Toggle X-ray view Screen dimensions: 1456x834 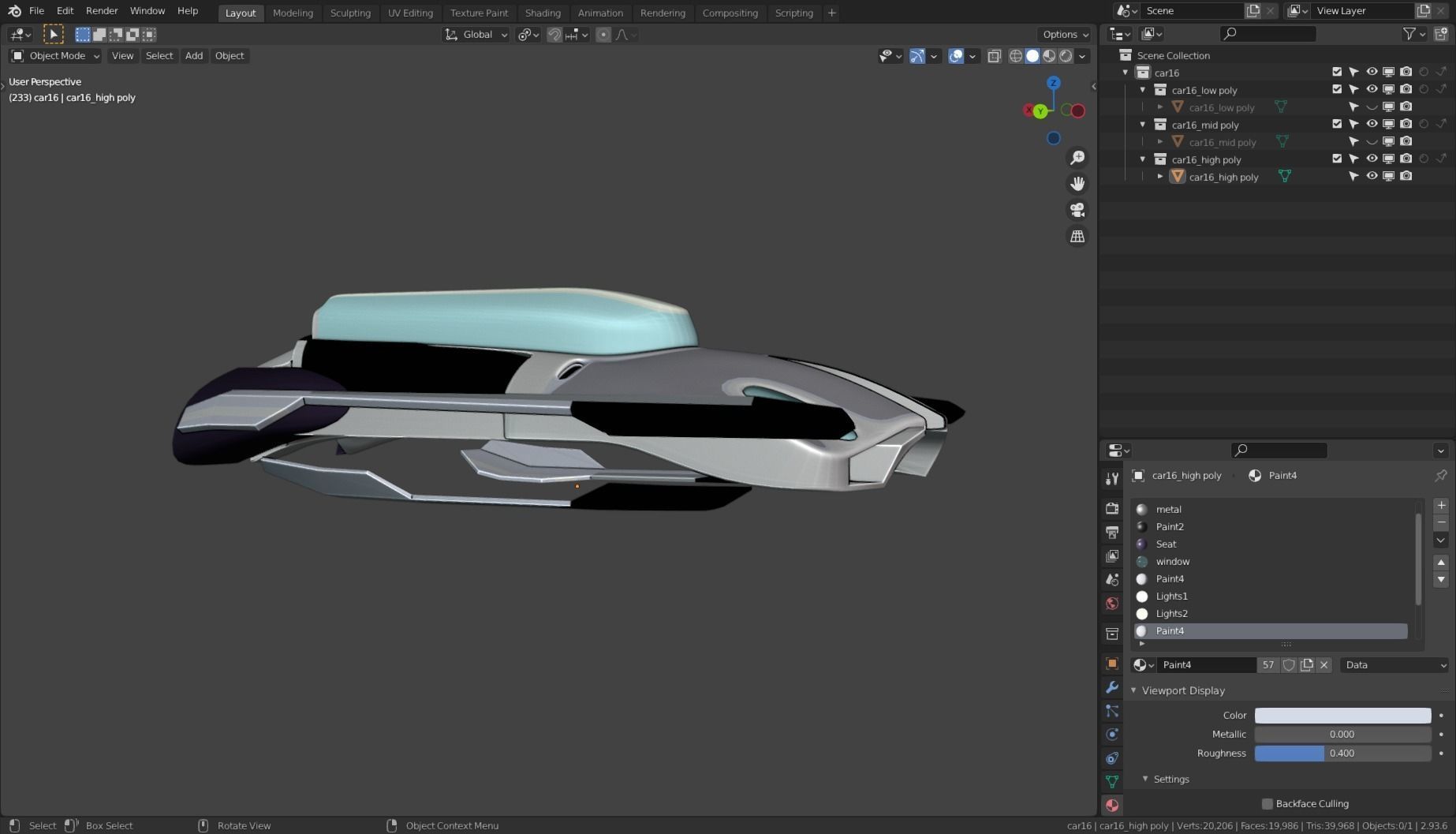[994, 56]
